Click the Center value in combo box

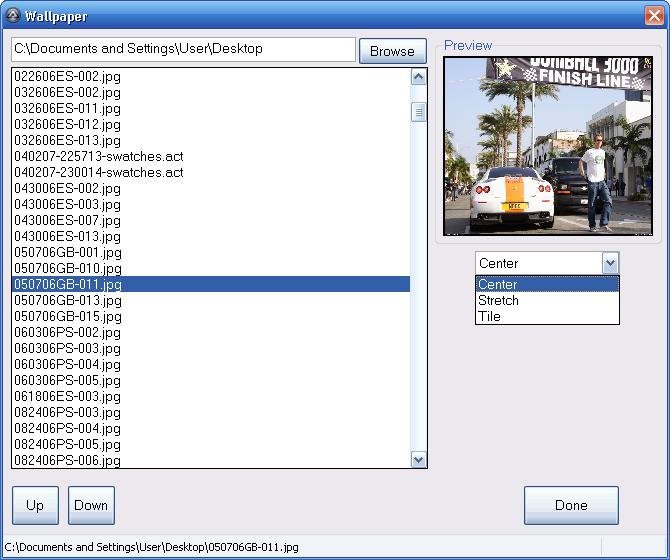tap(499, 263)
